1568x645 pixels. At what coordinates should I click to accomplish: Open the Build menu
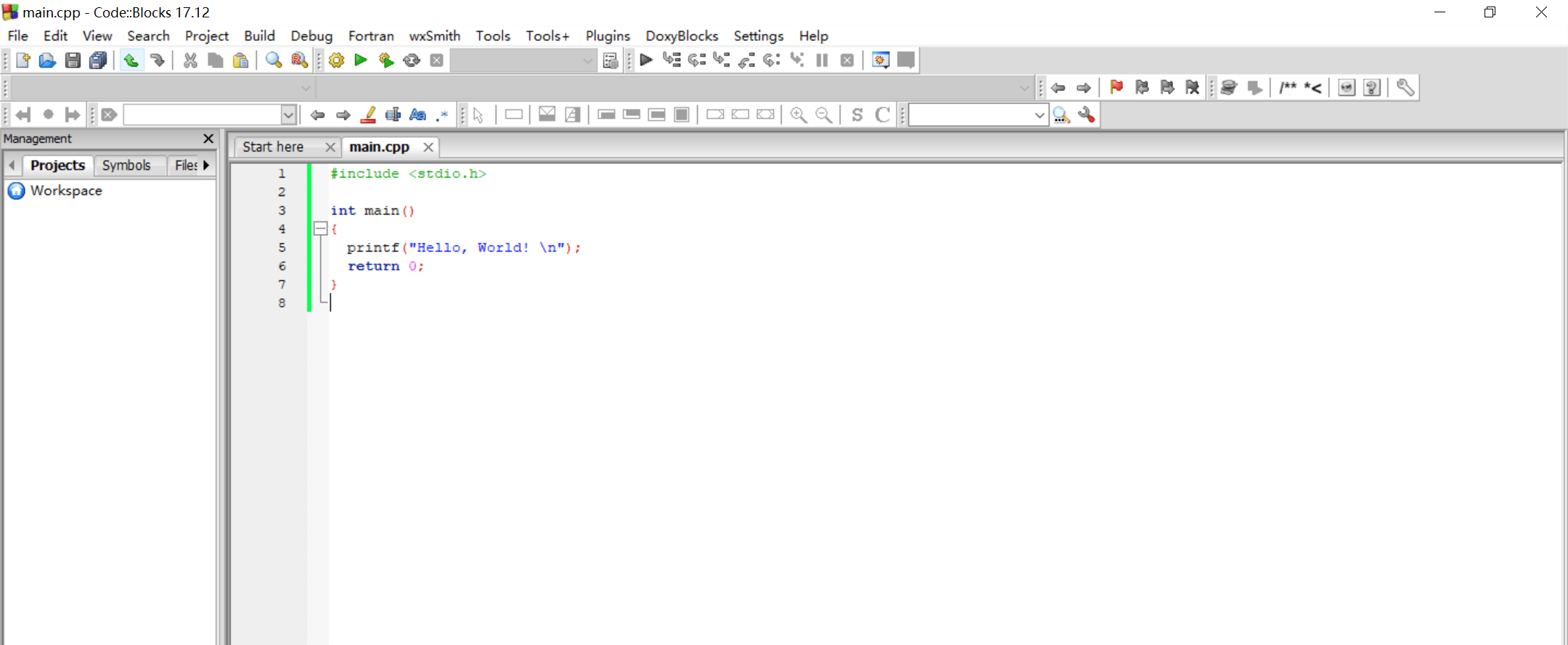(259, 36)
